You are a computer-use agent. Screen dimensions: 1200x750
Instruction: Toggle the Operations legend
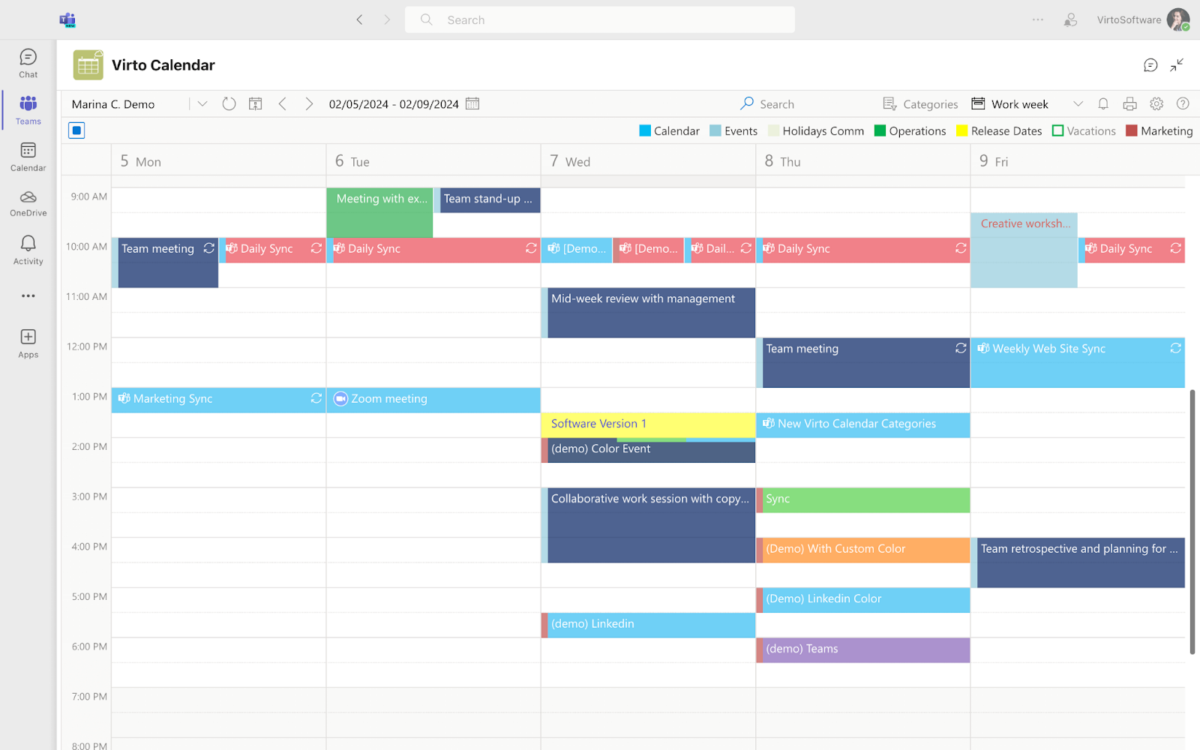[x=910, y=131]
